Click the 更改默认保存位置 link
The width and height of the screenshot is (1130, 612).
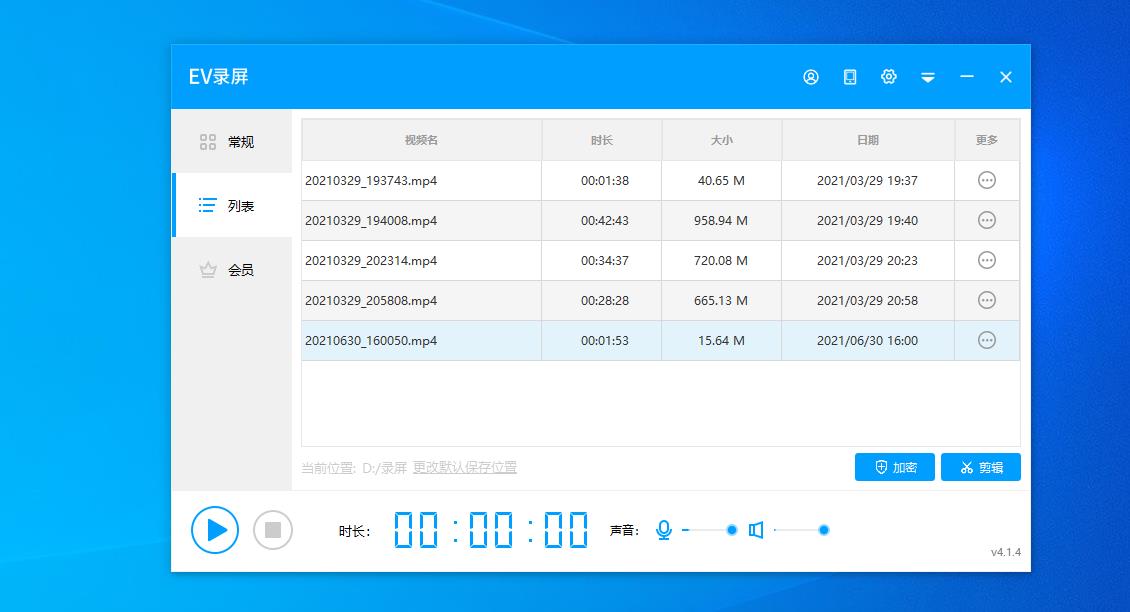465,467
